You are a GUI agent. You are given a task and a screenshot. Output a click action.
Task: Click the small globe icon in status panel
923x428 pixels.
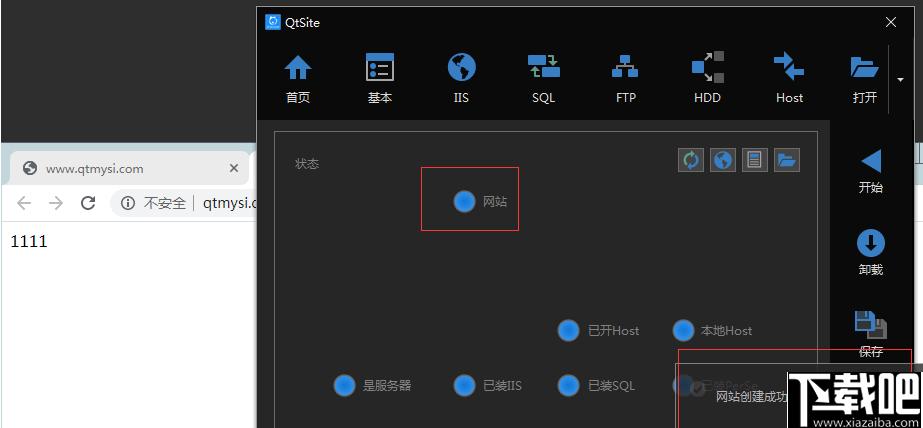click(x=723, y=160)
